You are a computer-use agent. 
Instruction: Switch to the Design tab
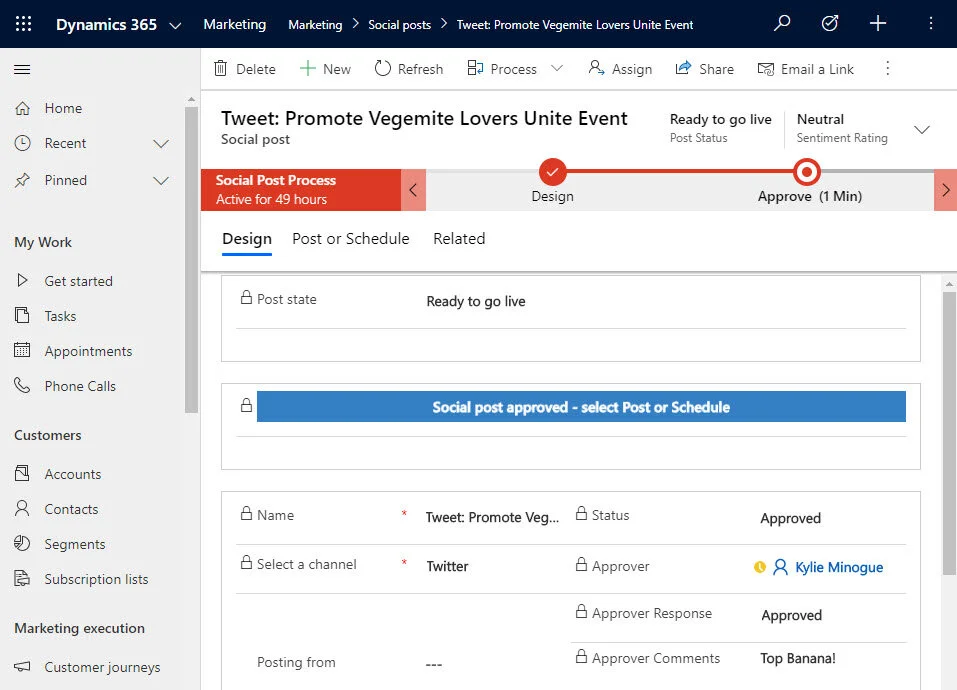[x=247, y=239]
